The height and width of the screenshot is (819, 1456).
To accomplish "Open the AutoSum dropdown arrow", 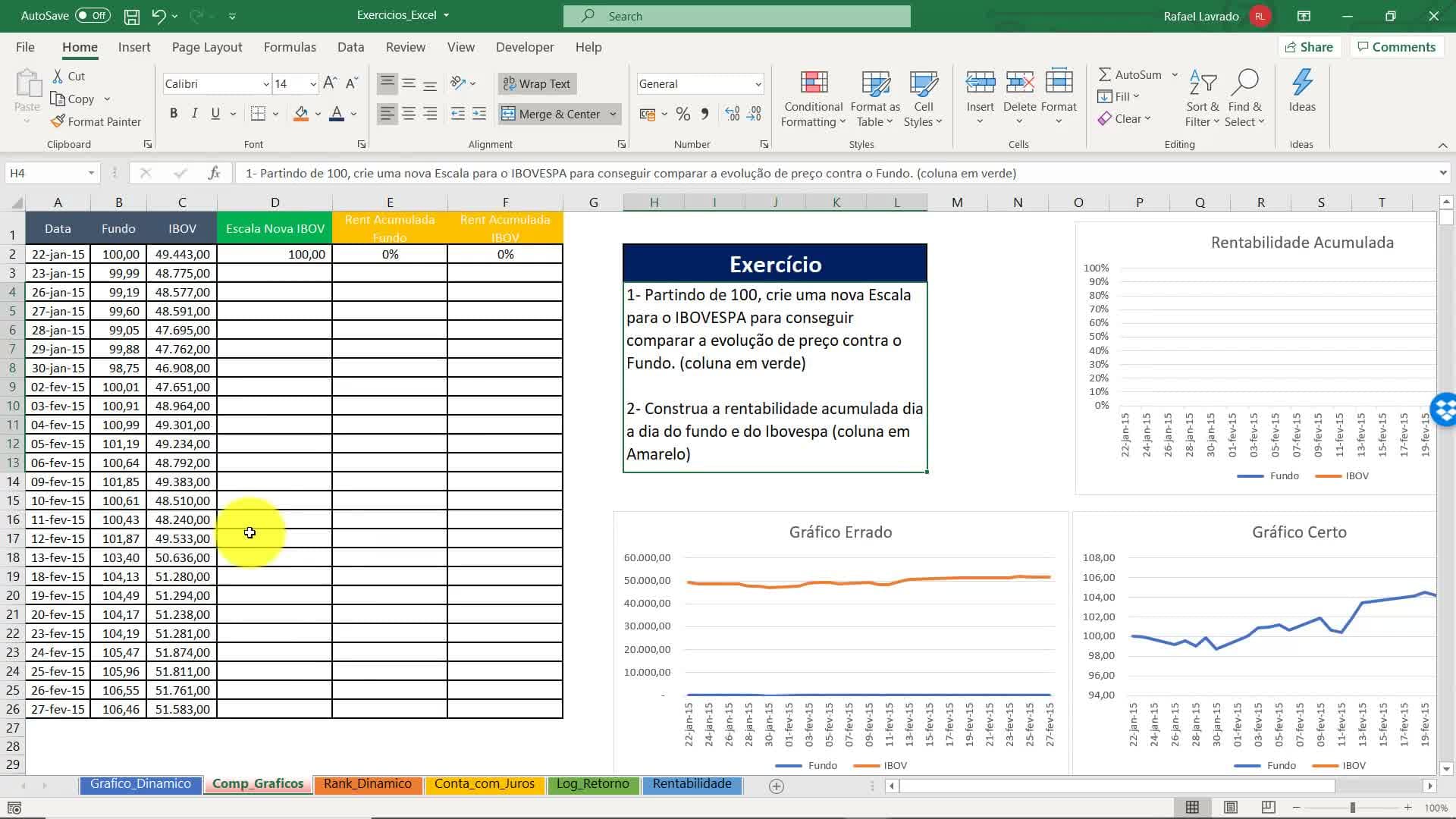I will 1175,74.
